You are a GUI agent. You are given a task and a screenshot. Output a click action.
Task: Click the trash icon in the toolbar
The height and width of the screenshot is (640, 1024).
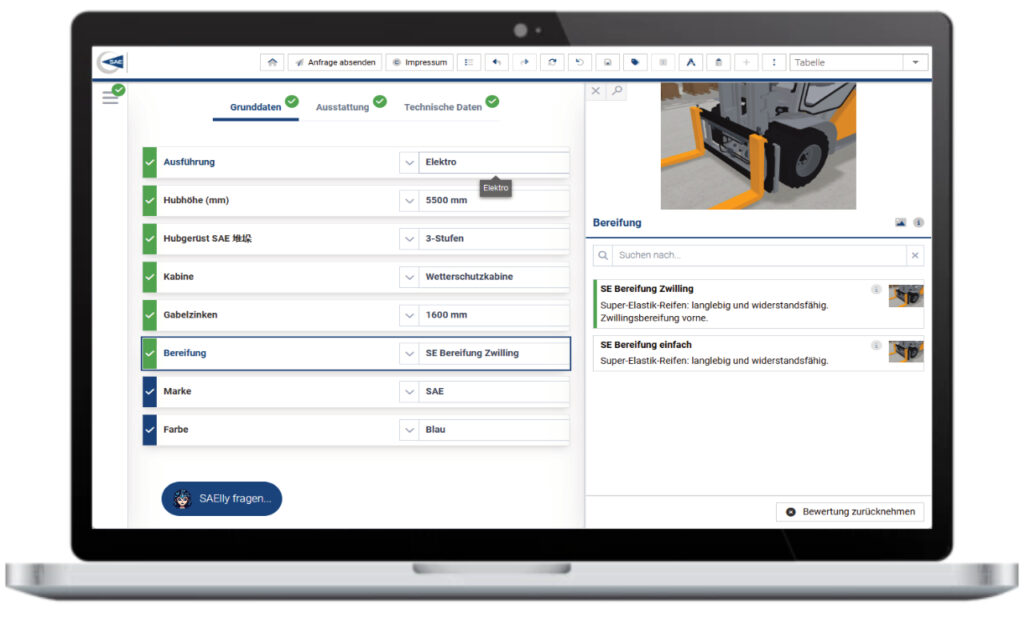point(718,61)
